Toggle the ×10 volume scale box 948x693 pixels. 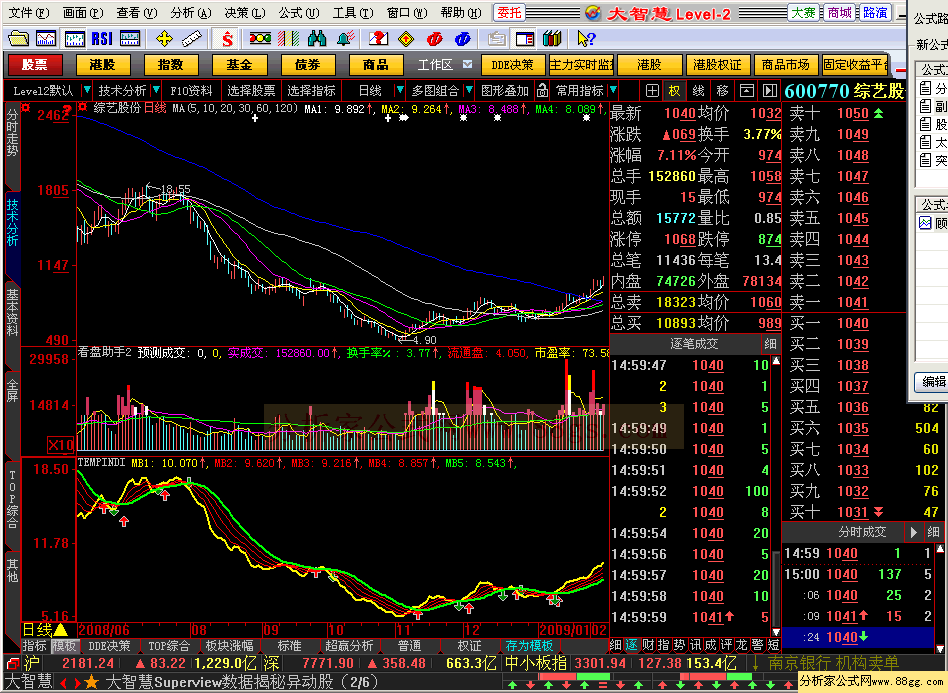point(61,446)
